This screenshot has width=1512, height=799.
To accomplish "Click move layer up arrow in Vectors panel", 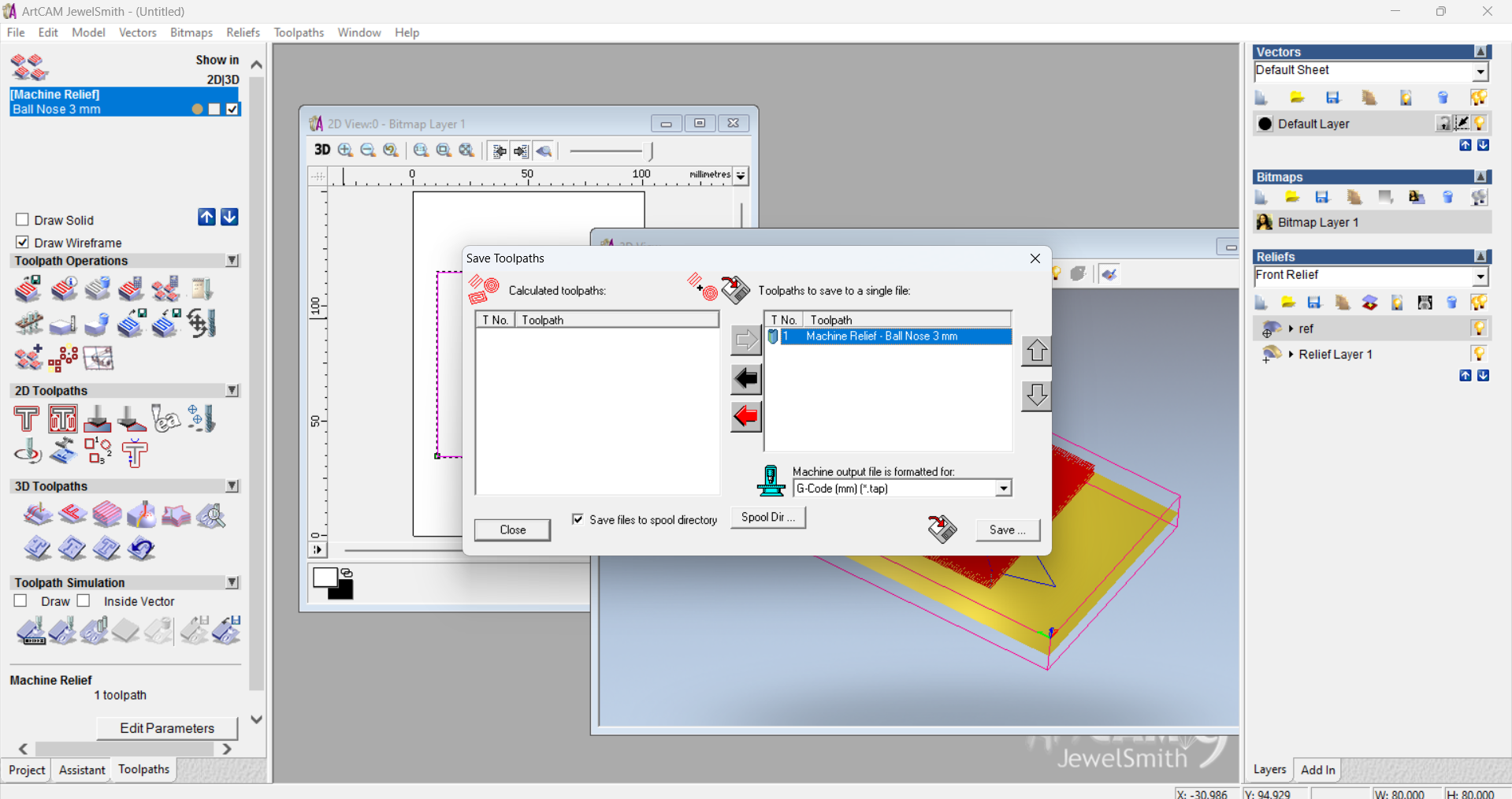I will click(x=1466, y=145).
